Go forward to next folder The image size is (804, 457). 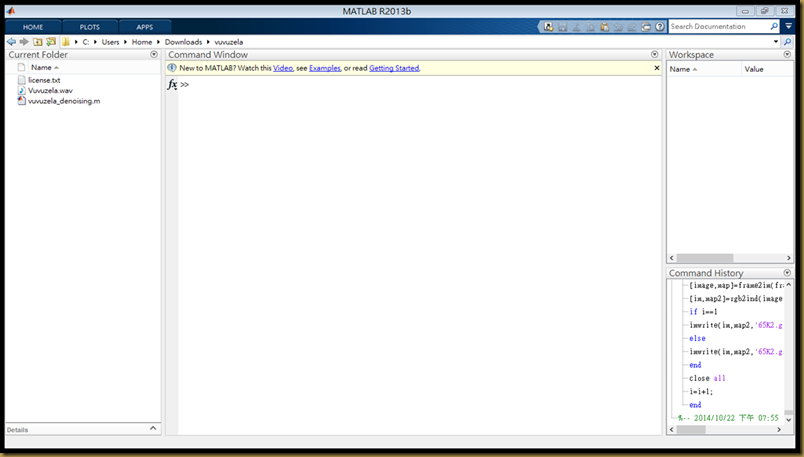tap(24, 42)
